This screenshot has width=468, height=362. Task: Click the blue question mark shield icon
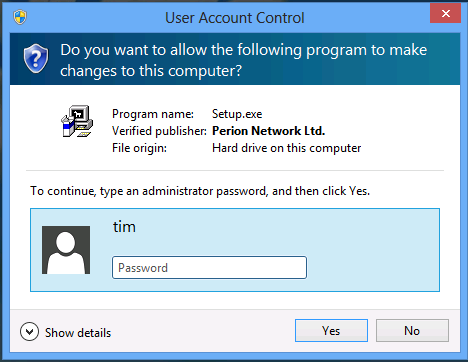[36, 59]
